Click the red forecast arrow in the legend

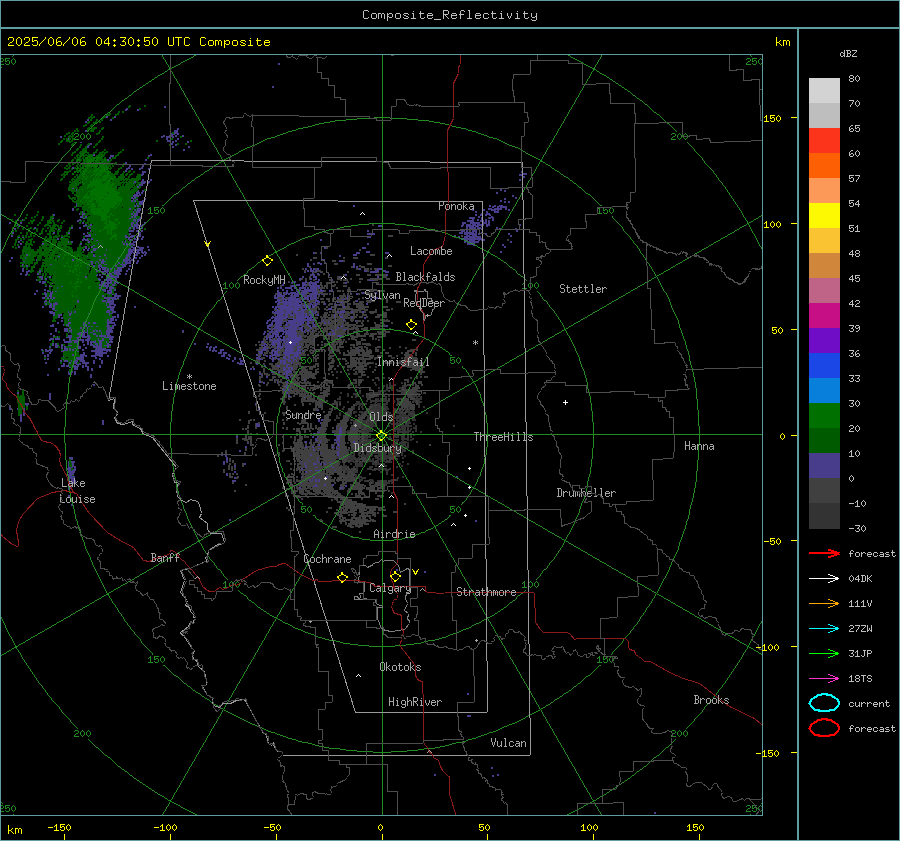coord(824,553)
